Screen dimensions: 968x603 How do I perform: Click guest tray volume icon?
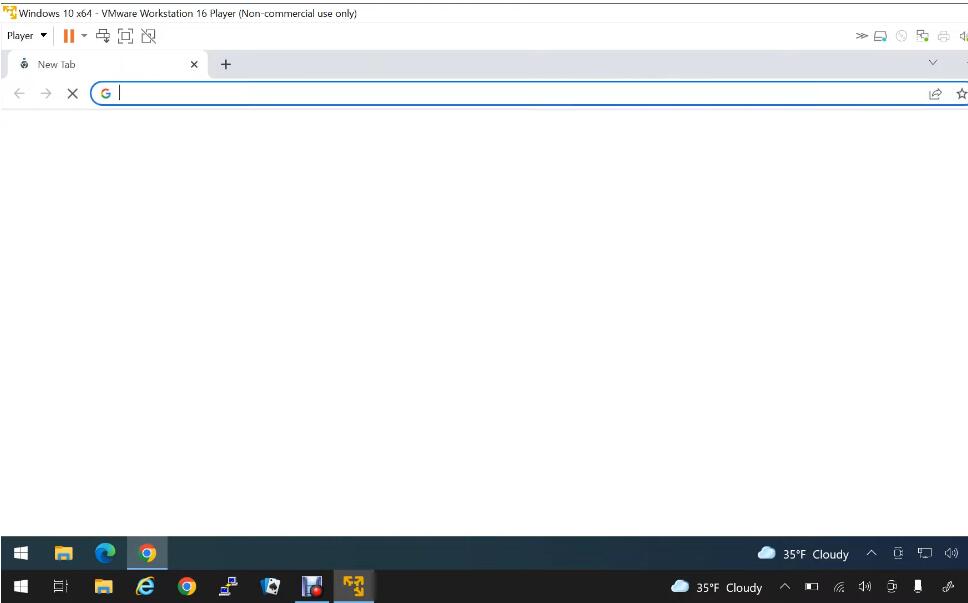pyautogui.click(x=951, y=553)
